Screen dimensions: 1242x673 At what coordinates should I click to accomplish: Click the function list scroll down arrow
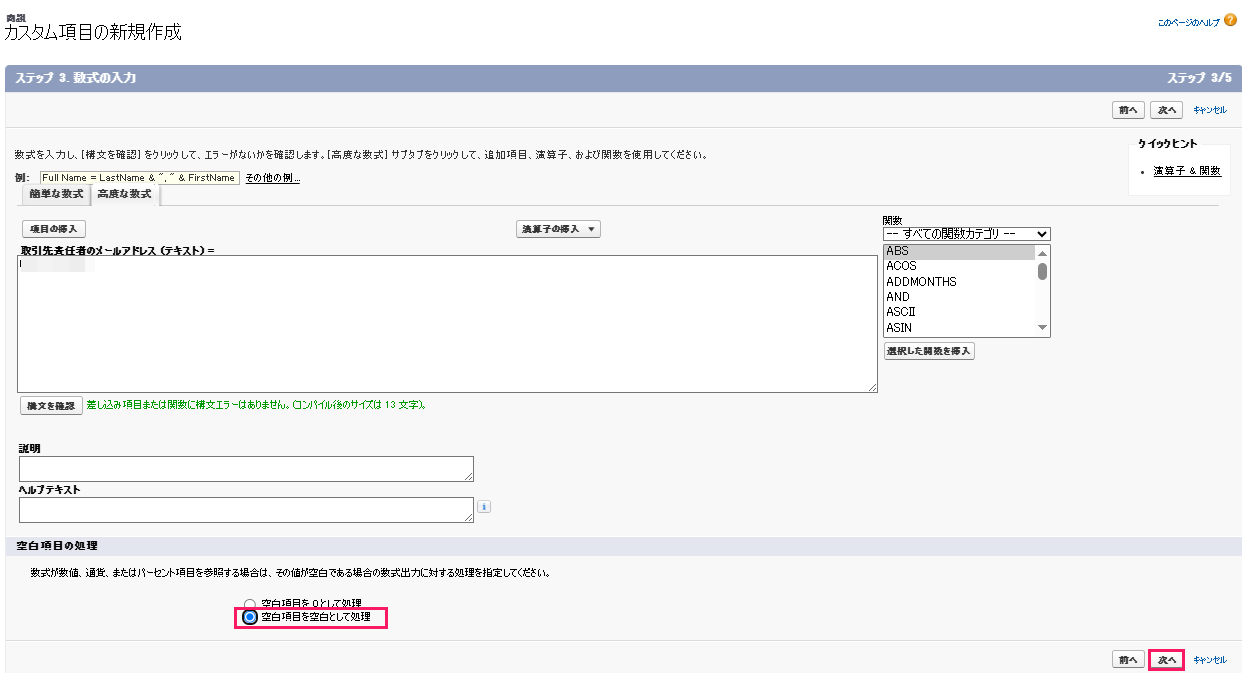point(1042,328)
